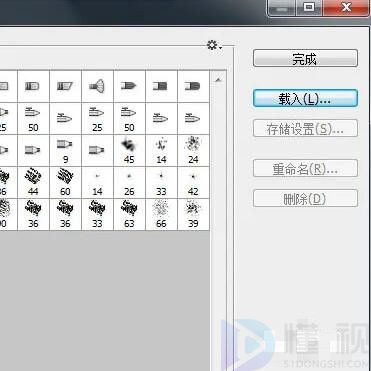Screen dimensions: 371x371
Task: Click the 载入(L)... load button
Action: [x=305, y=98]
